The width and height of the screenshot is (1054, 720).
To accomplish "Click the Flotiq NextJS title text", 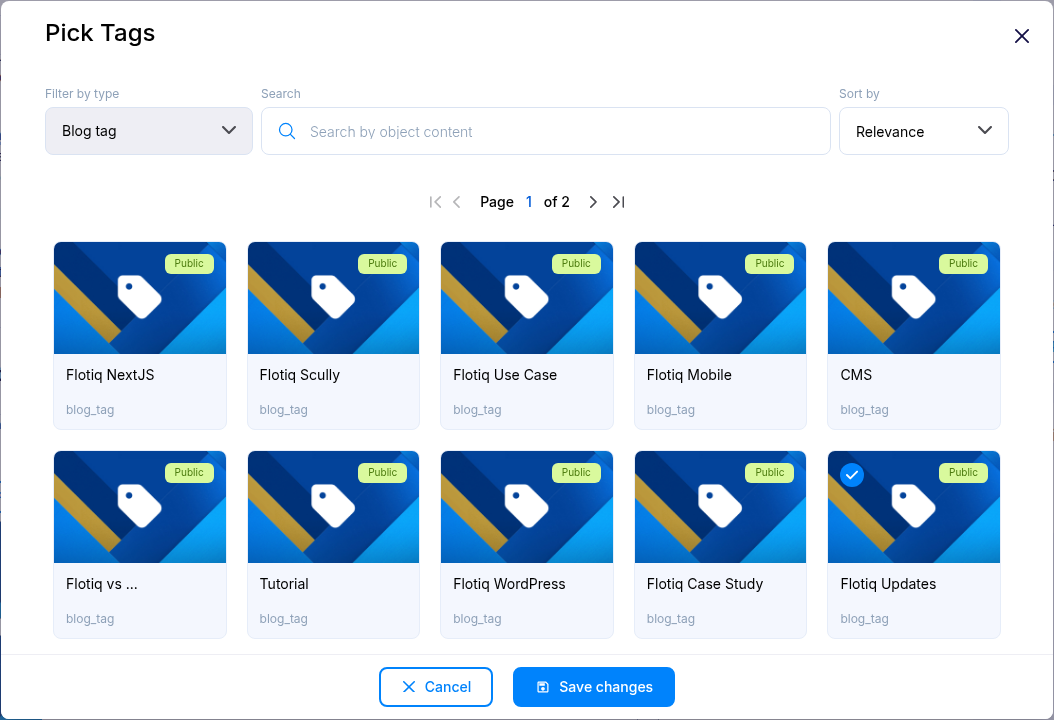I will pyautogui.click(x=110, y=375).
